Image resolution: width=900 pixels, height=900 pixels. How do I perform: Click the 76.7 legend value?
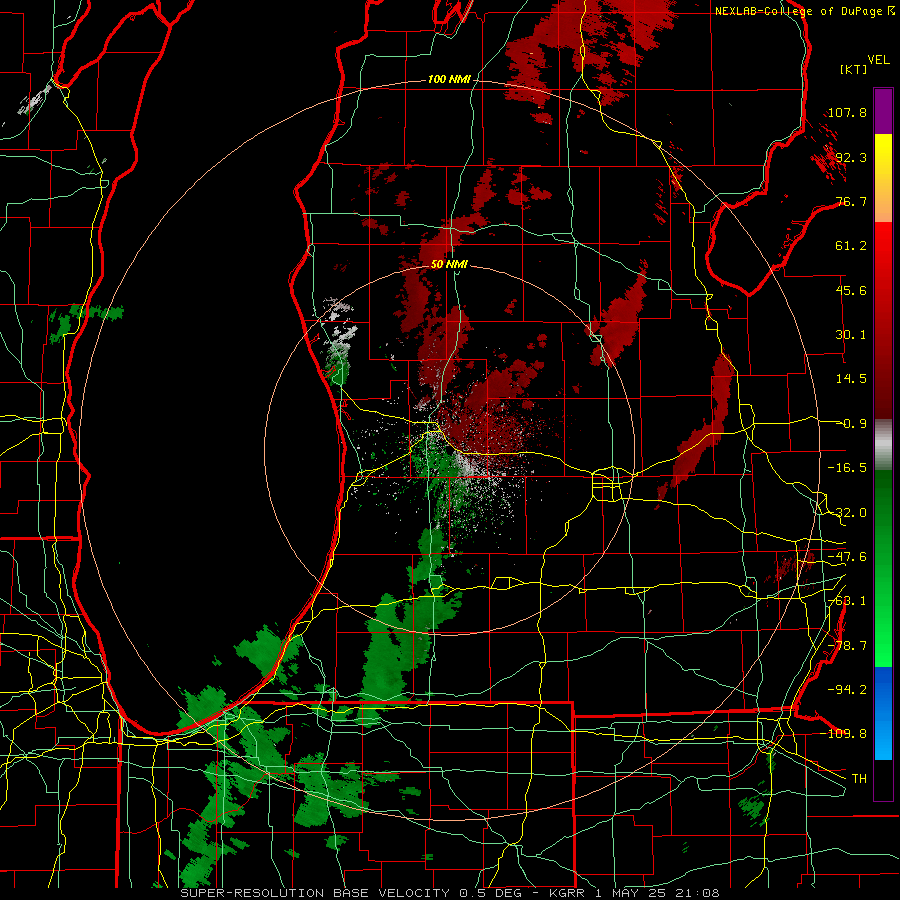(851, 201)
